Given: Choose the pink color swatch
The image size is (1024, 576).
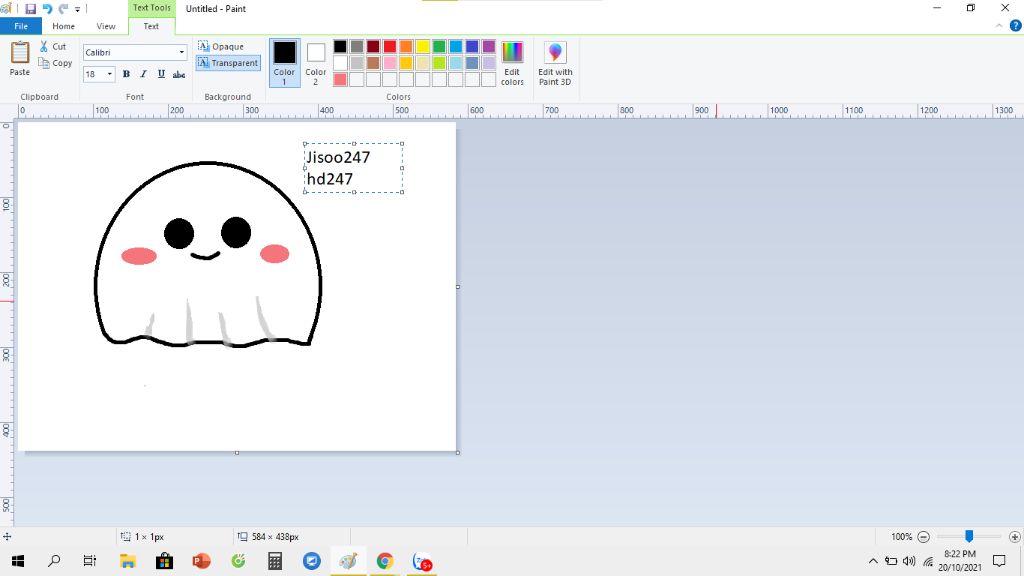Looking at the screenshot, I should pyautogui.click(x=390, y=63).
